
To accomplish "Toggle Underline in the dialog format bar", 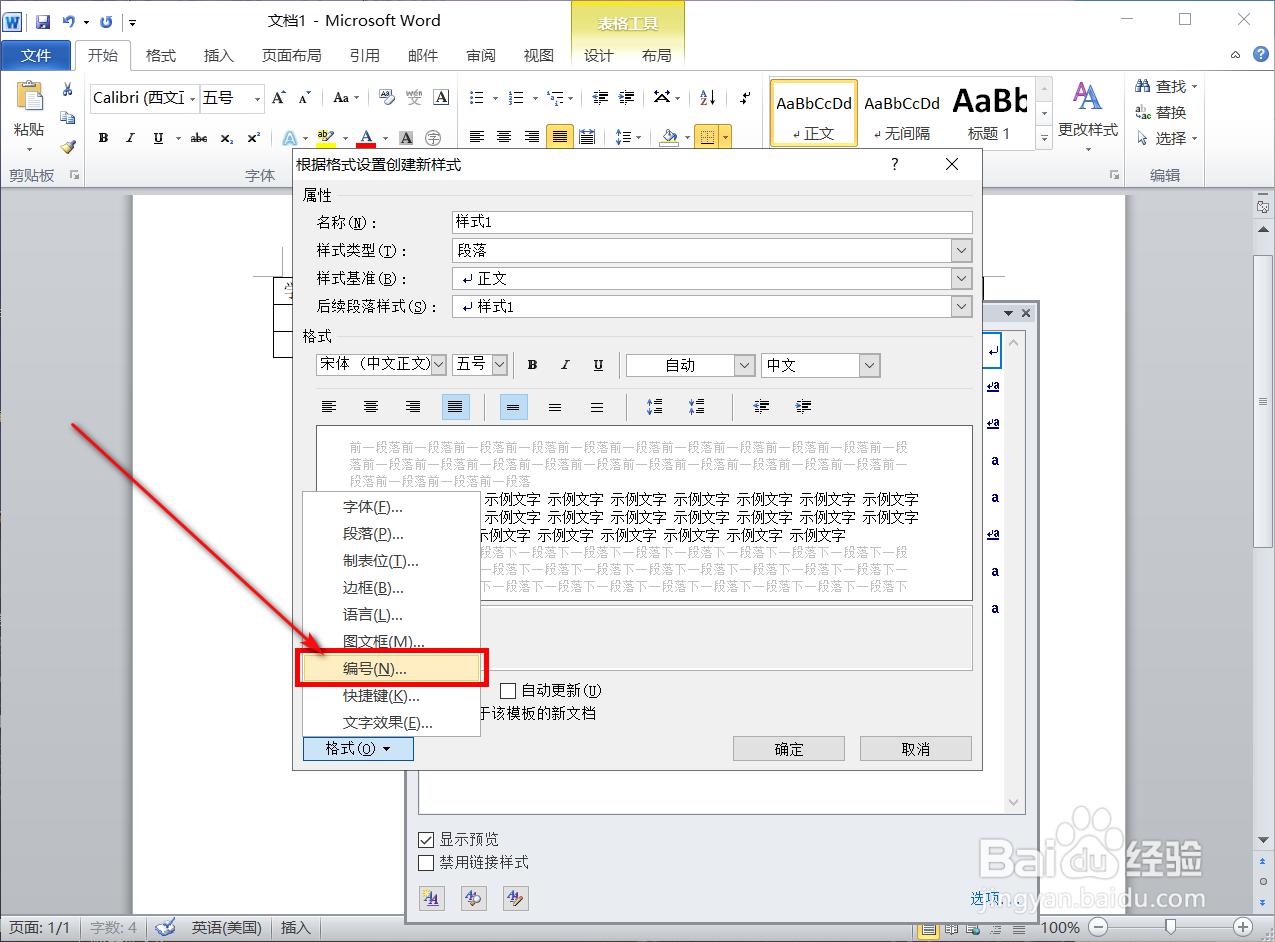I will click(598, 366).
